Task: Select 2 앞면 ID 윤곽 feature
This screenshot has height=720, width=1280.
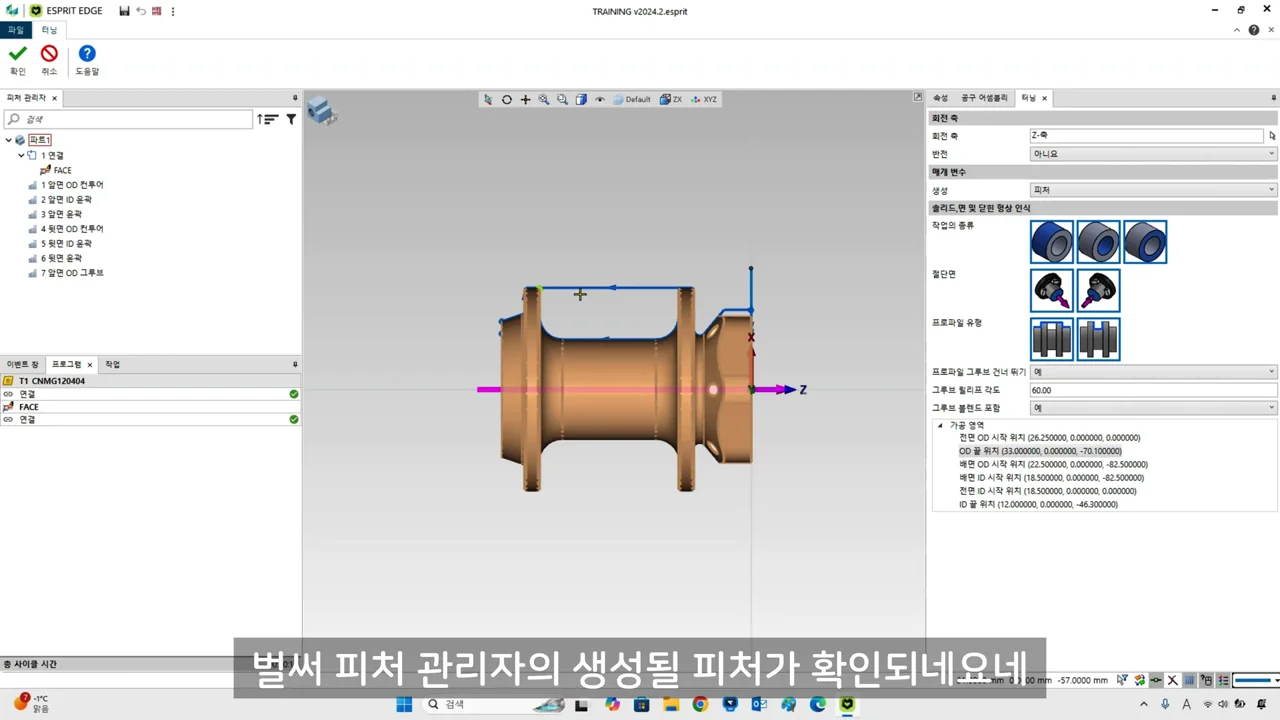Action: coord(66,199)
